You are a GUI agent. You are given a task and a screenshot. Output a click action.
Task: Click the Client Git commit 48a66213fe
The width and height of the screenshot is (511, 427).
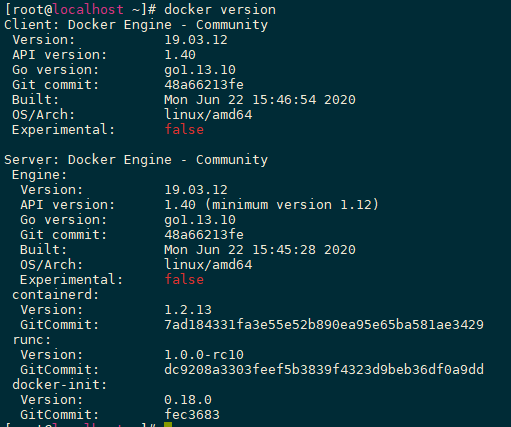204,85
